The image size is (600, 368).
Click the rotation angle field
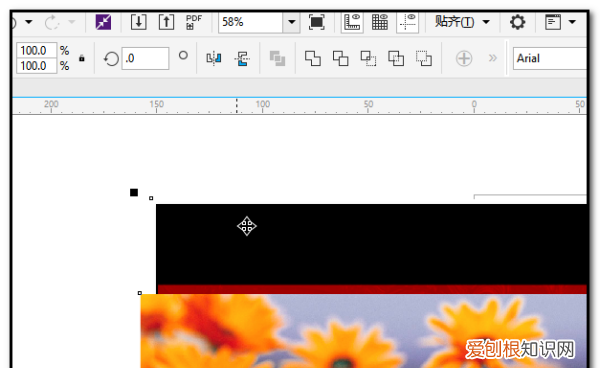coord(145,59)
